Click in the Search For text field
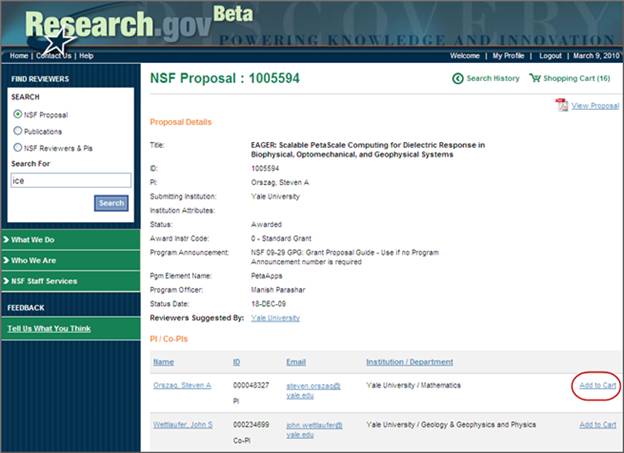The image size is (624, 453). [x=70, y=181]
